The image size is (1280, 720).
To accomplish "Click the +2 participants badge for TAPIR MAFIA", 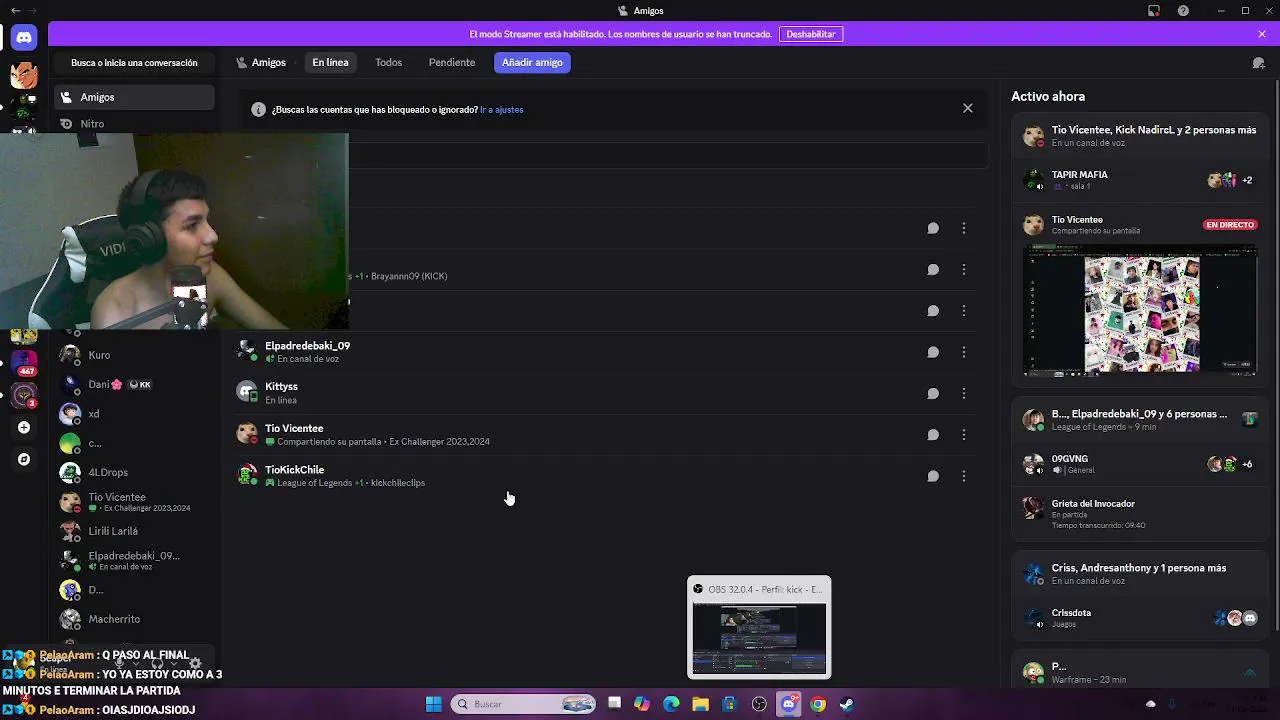I will tap(1247, 180).
